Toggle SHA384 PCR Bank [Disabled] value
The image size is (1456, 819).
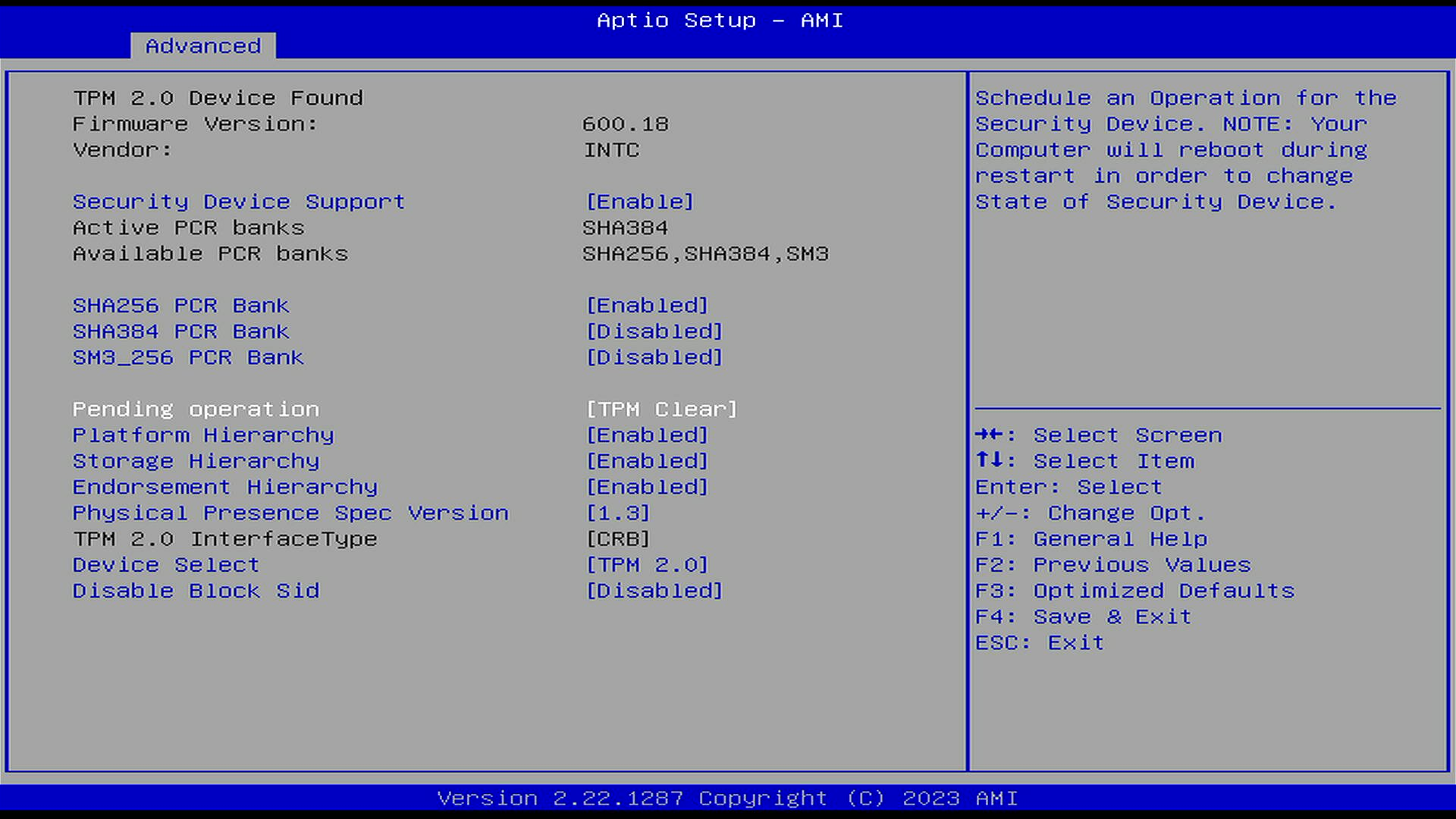point(654,331)
